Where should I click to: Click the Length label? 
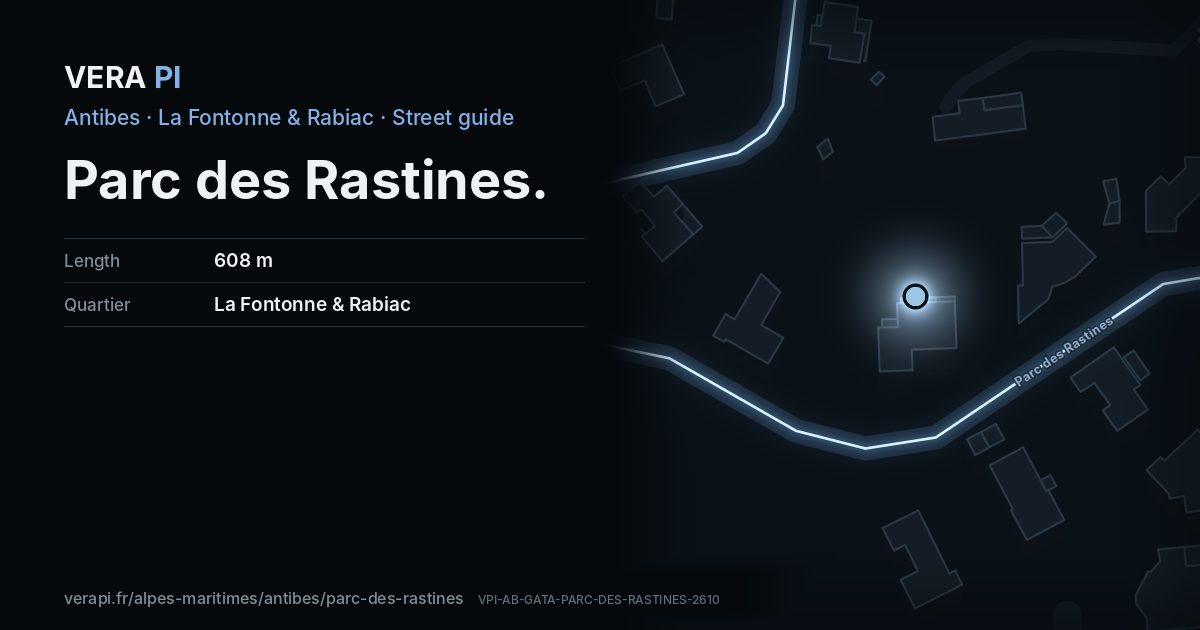point(92,261)
